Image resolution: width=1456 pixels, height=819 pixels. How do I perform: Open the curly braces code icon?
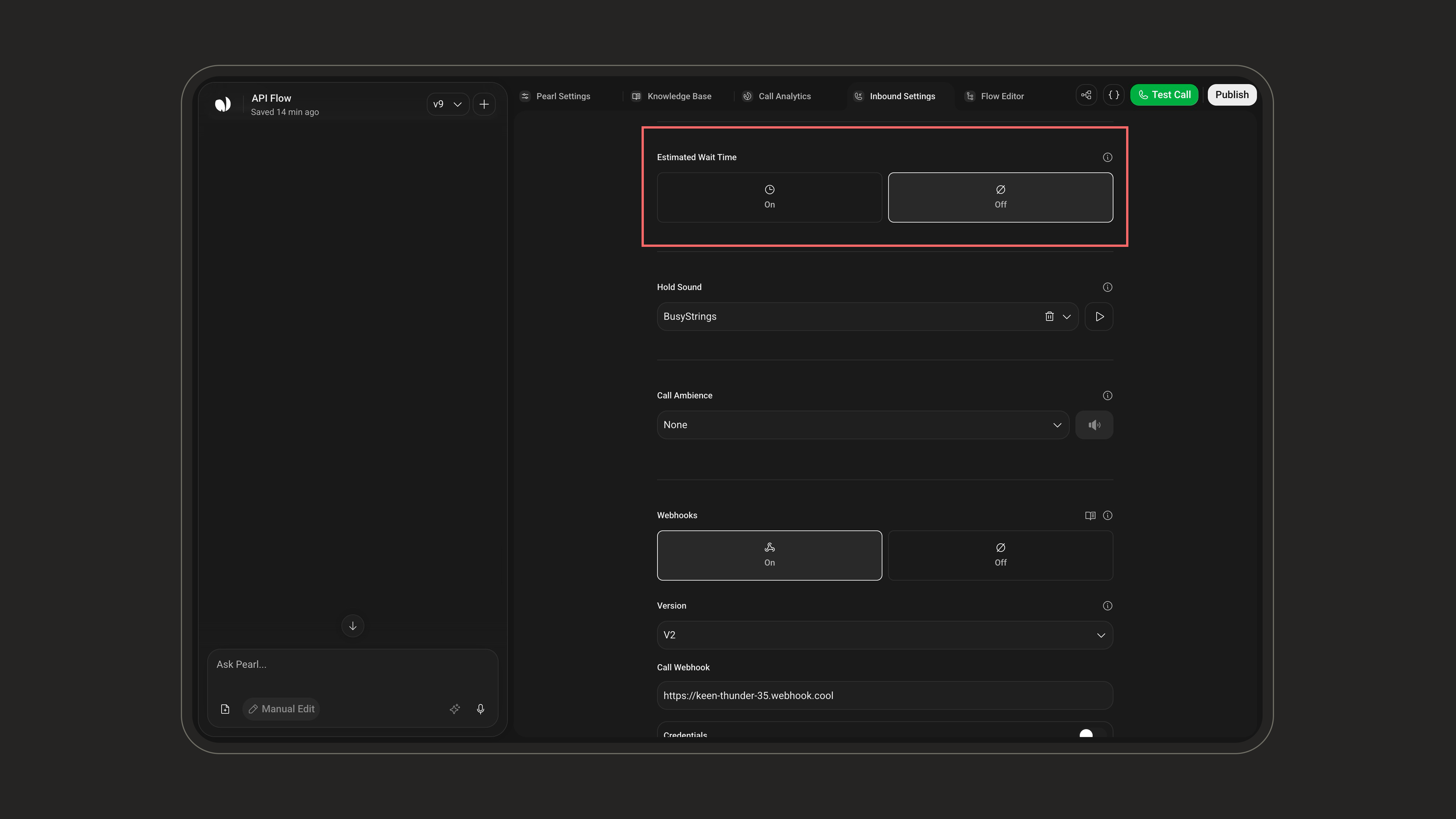coord(1114,95)
